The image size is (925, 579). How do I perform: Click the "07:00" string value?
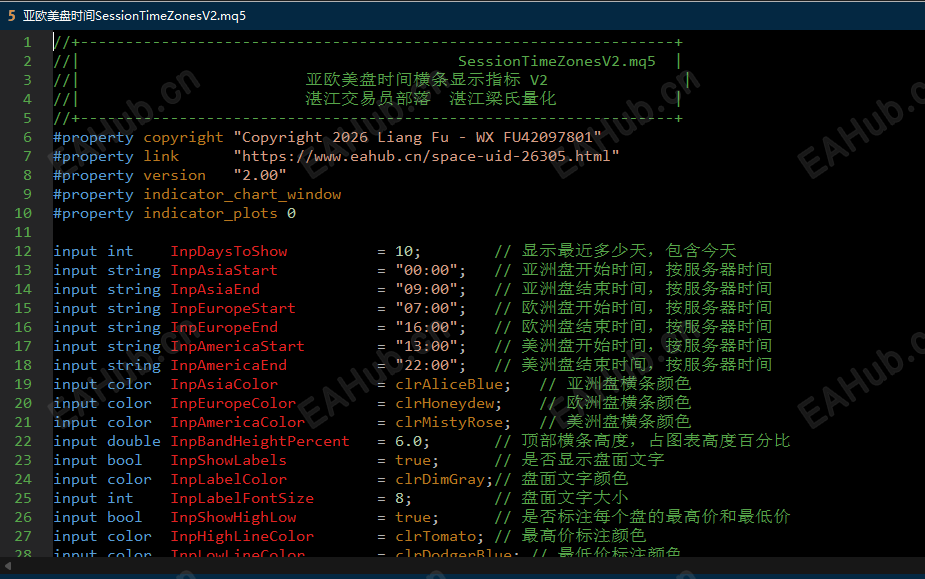427,308
